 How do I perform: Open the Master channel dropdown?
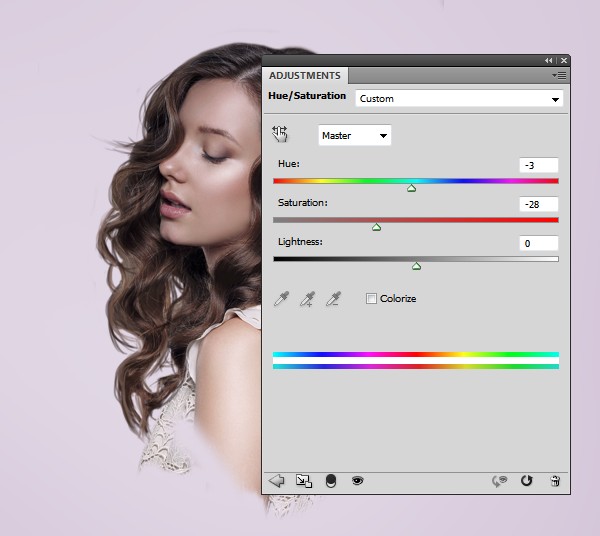355,135
